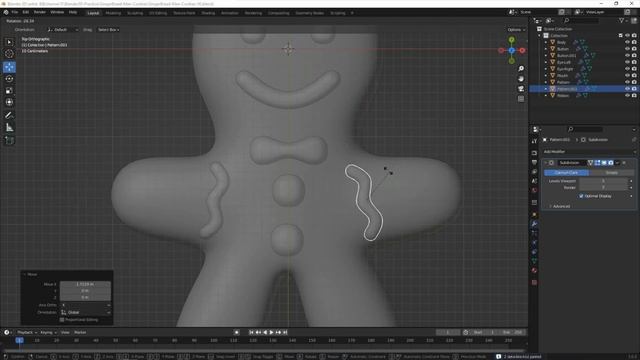The height and width of the screenshot is (360, 640).
Task: Click the Move X value field
Action: [85, 284]
